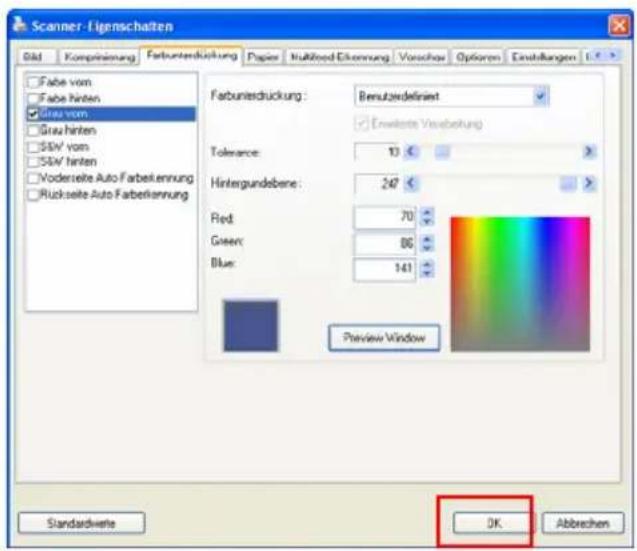The width and height of the screenshot is (637, 551).
Task: Enable Vorderseite Auto Farberkennung
Action: coord(33,178)
